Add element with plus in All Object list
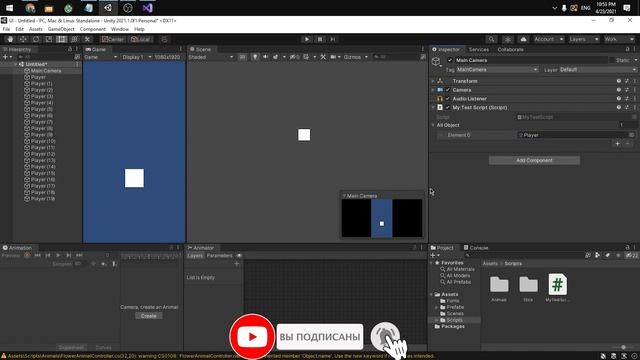 click(x=618, y=144)
